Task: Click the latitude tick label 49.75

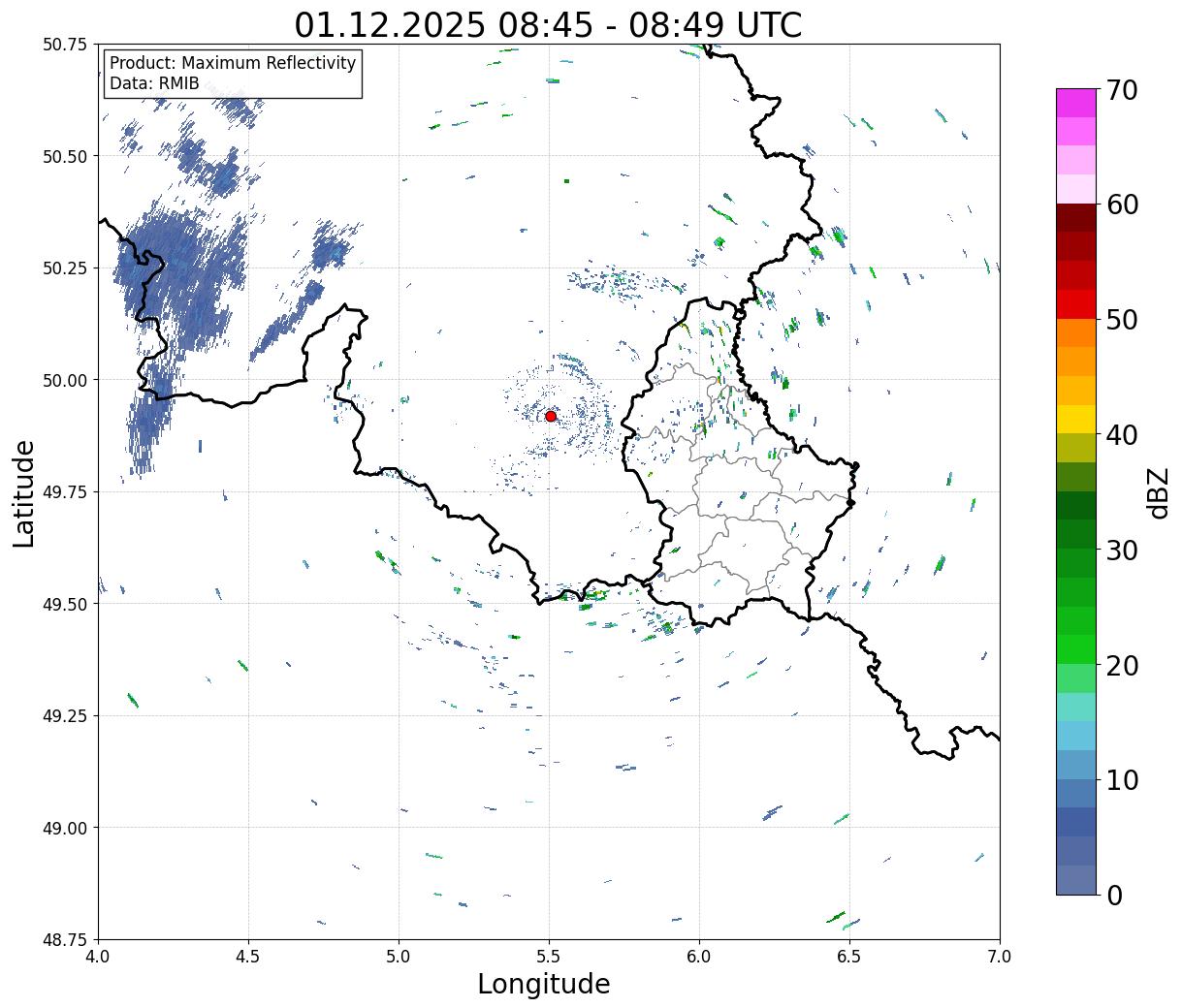Action: point(65,492)
